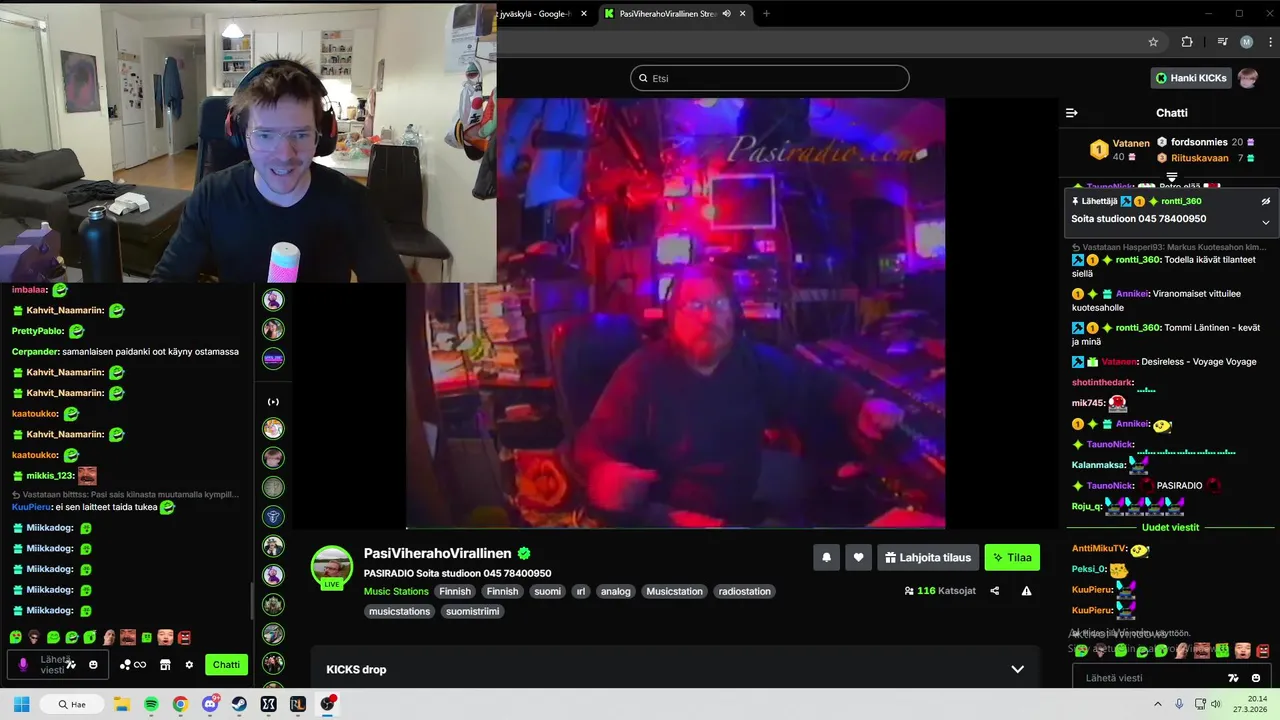Screen dimensions: 1280x720
Task: Select the analog tag
Action: [x=616, y=591]
